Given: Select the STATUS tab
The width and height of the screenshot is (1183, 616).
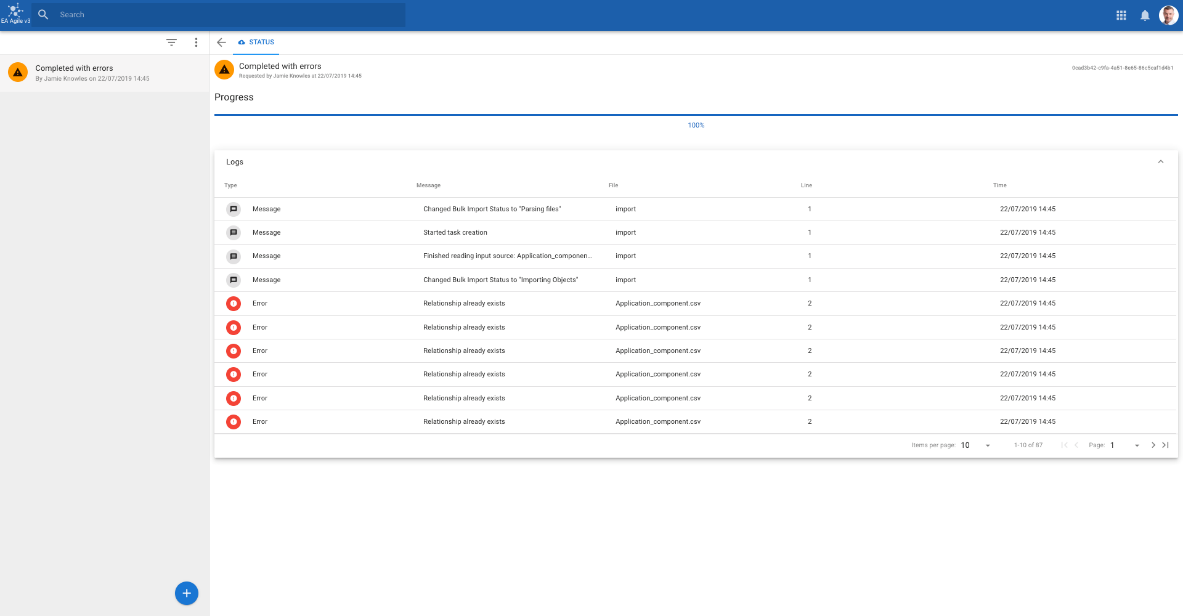Looking at the screenshot, I should [x=257, y=42].
